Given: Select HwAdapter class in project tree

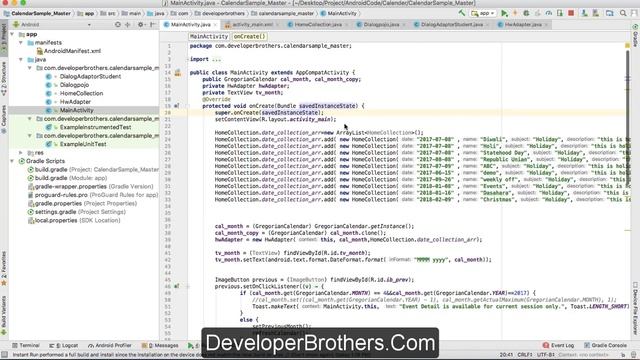Looking at the screenshot, I should coord(69,102).
